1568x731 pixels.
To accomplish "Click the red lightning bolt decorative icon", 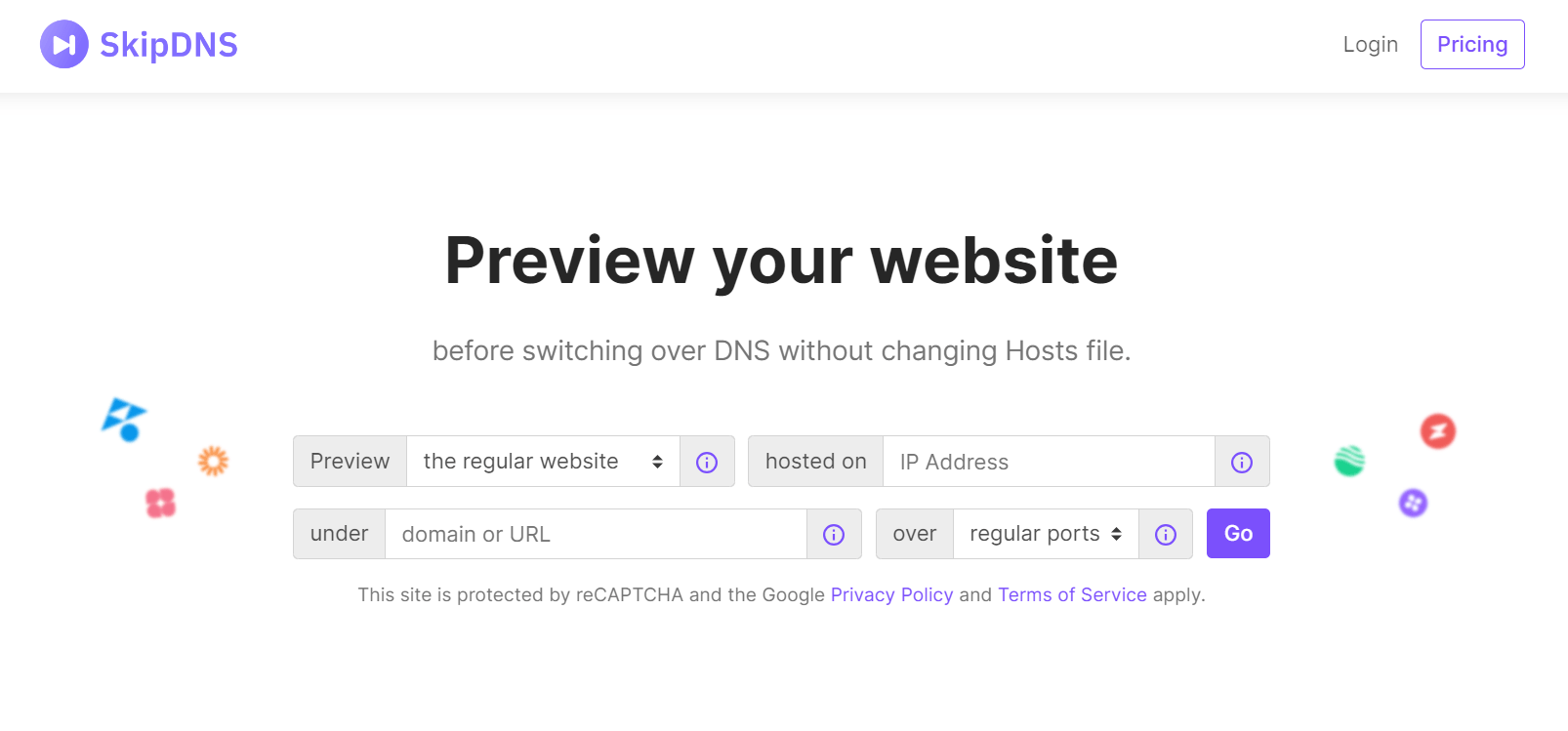I will pos(1437,431).
